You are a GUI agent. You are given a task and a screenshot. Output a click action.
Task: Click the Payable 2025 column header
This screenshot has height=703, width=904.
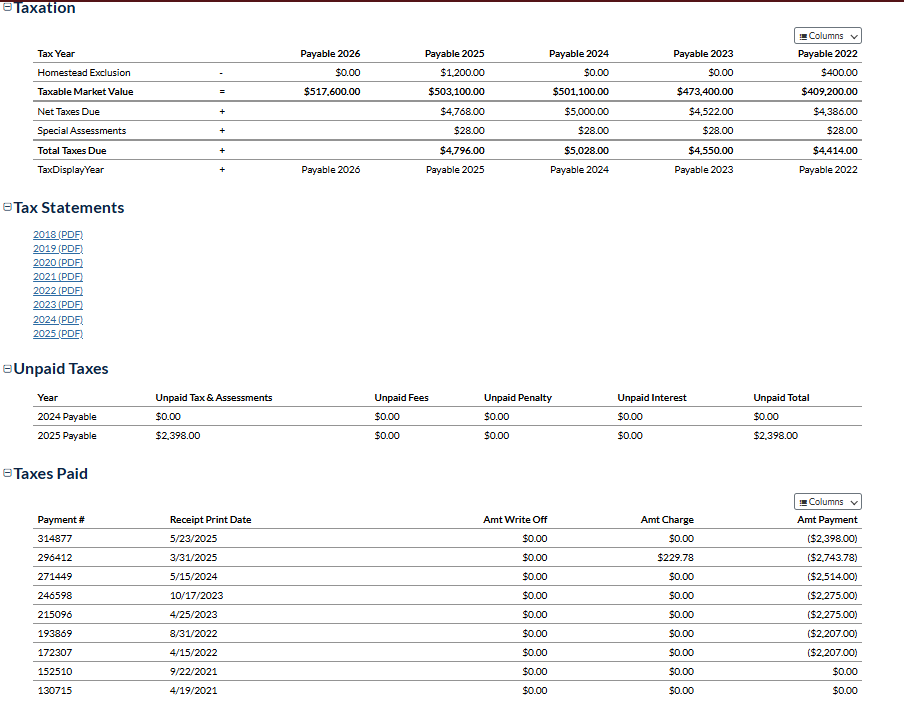[x=454, y=54]
